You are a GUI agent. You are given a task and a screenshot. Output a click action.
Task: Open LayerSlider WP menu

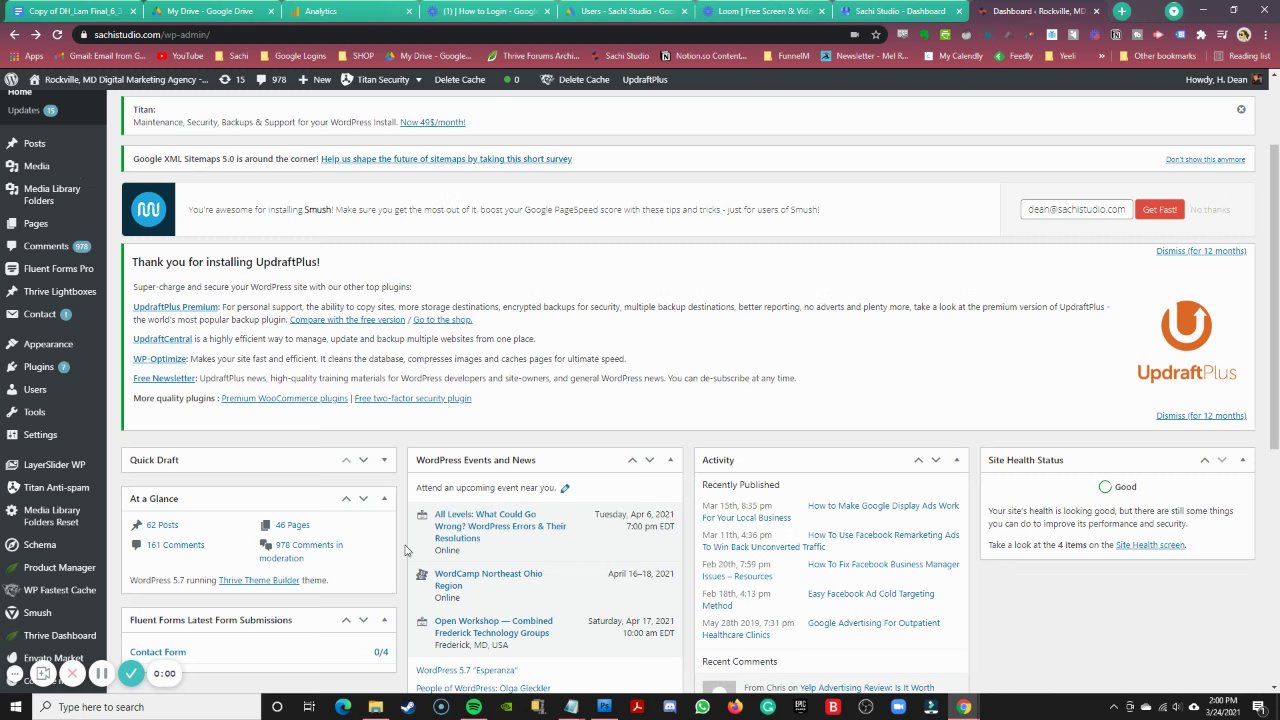(54, 465)
